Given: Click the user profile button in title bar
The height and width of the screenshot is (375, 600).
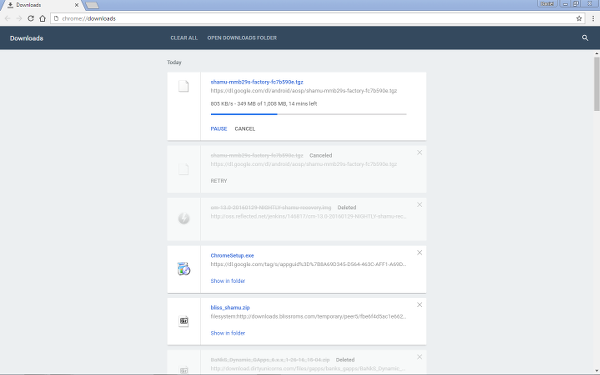Looking at the screenshot, I should click(547, 4).
